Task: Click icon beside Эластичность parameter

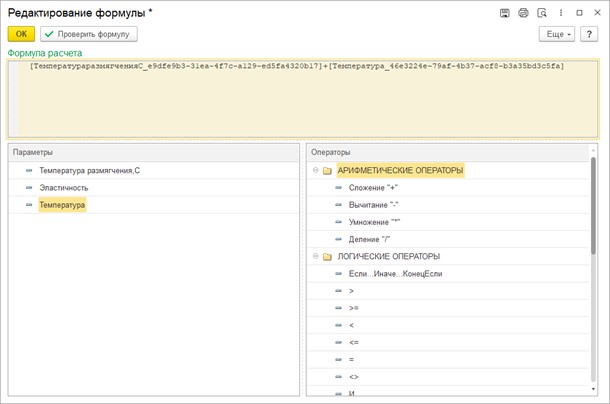Action: [29, 188]
